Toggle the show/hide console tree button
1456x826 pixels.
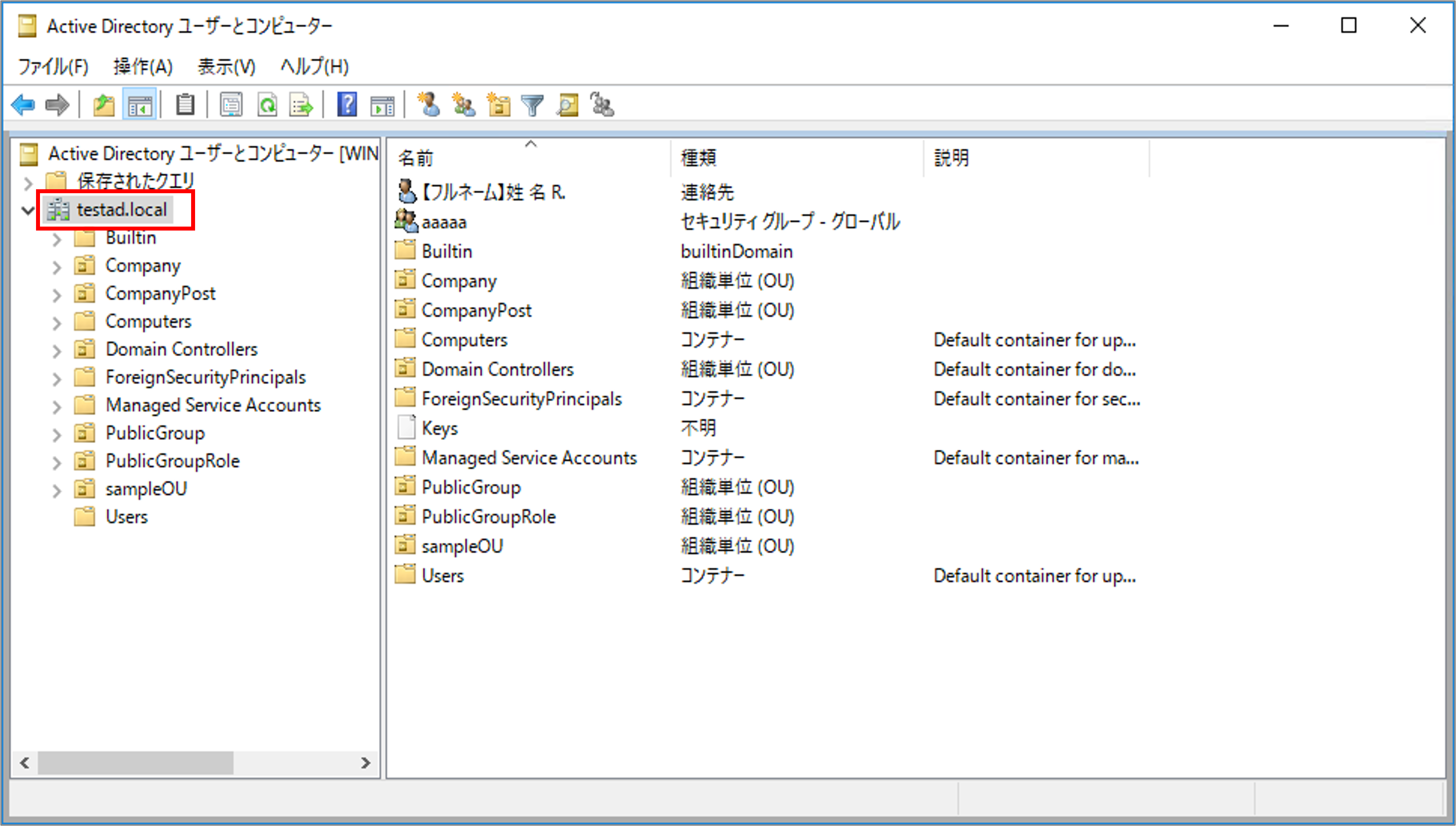pyautogui.click(x=140, y=105)
